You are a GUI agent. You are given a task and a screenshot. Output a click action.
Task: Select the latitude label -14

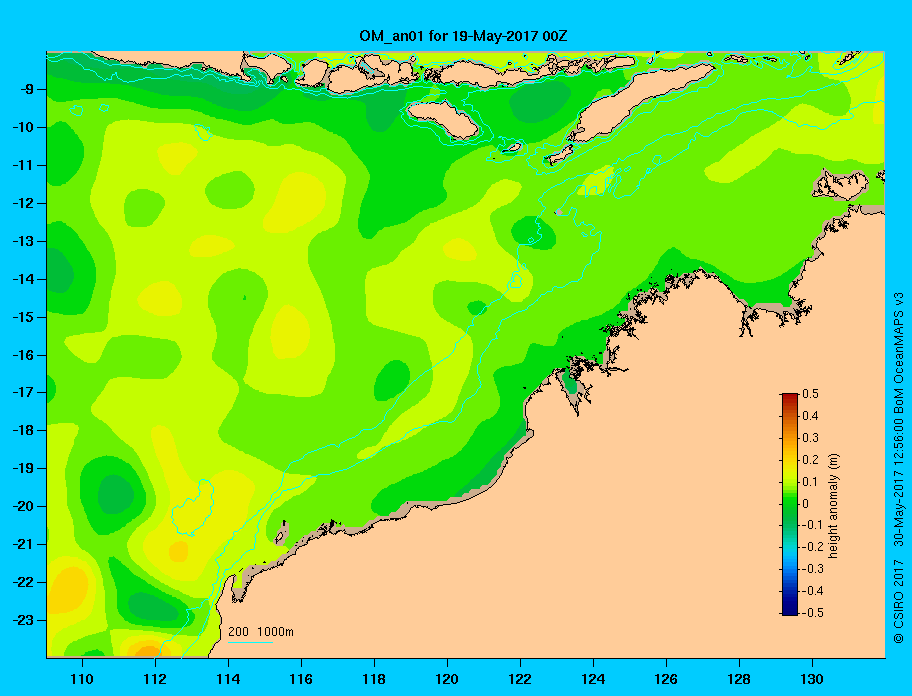(x=22, y=279)
